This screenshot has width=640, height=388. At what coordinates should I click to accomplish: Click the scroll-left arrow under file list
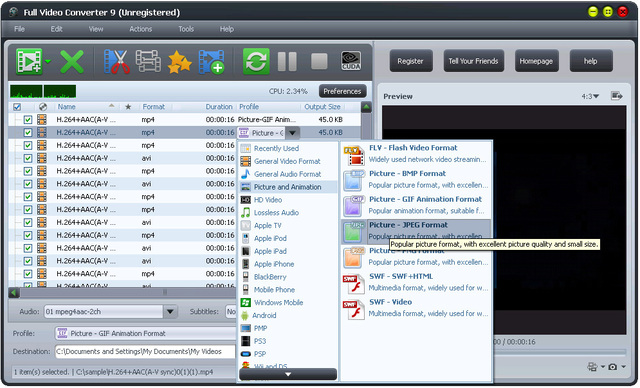point(14,293)
